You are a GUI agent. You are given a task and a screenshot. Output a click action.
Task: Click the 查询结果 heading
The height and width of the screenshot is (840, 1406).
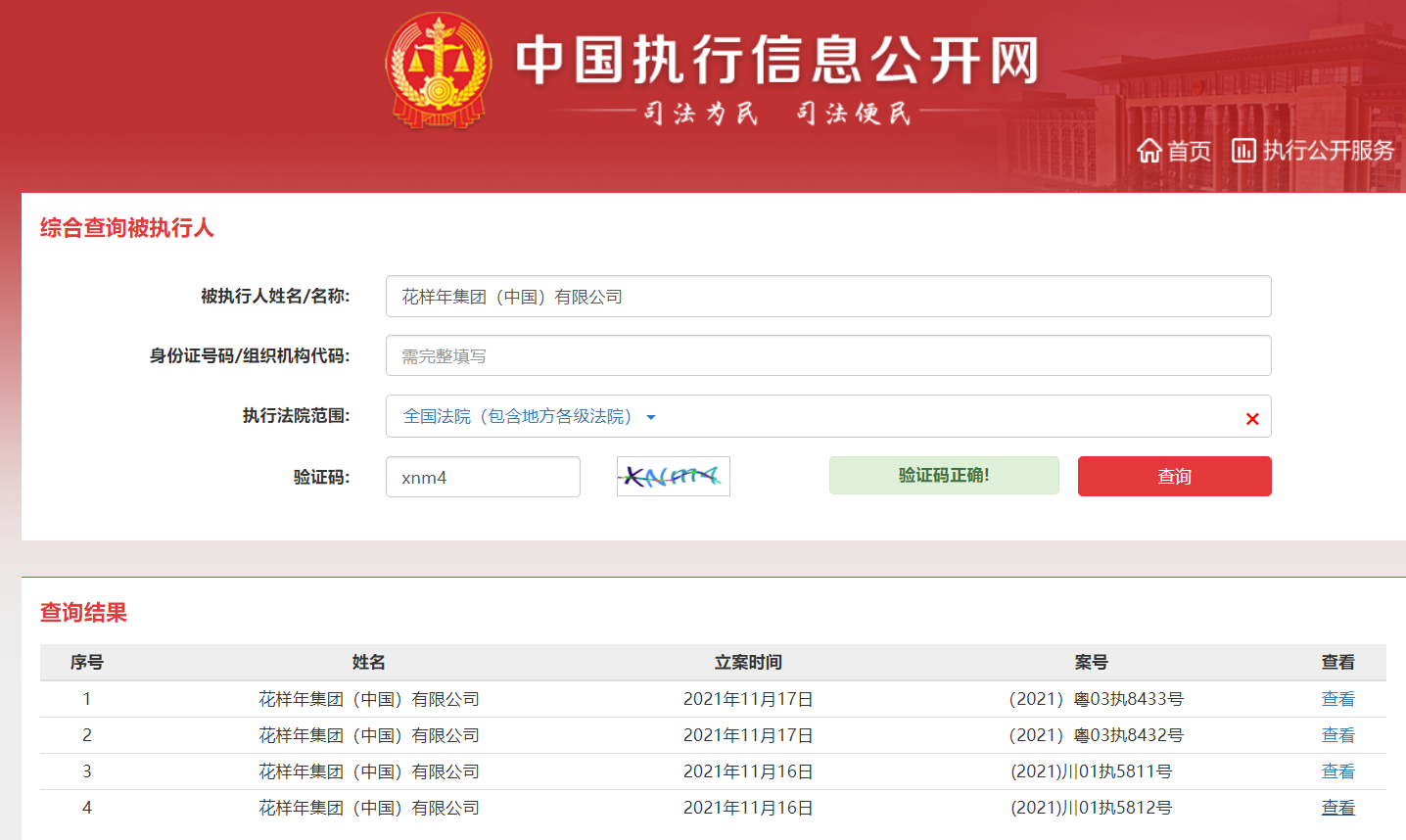pos(83,613)
